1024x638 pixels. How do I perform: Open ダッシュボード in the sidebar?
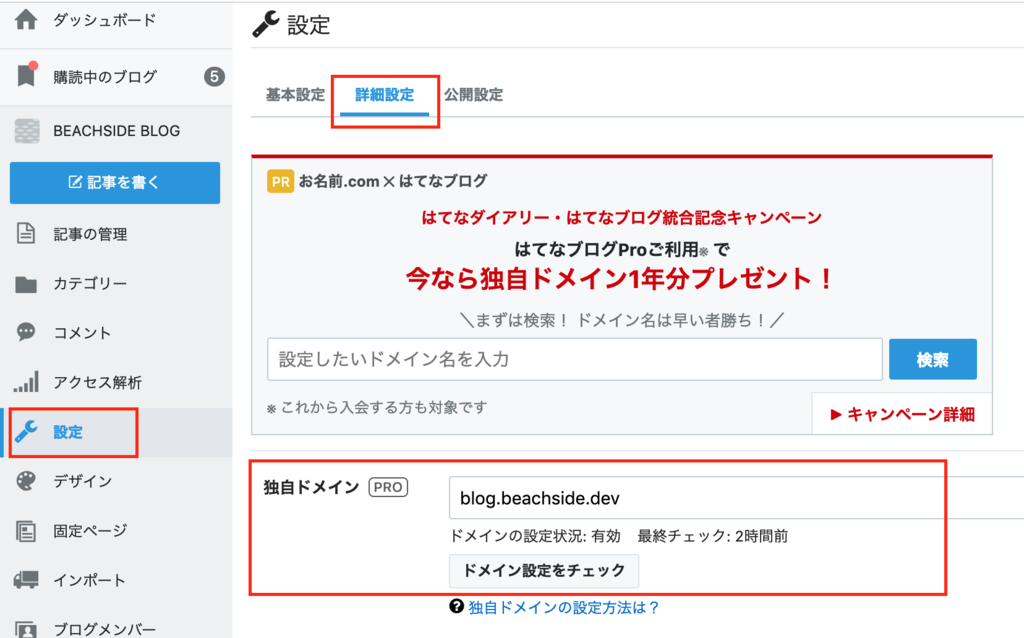(104, 20)
